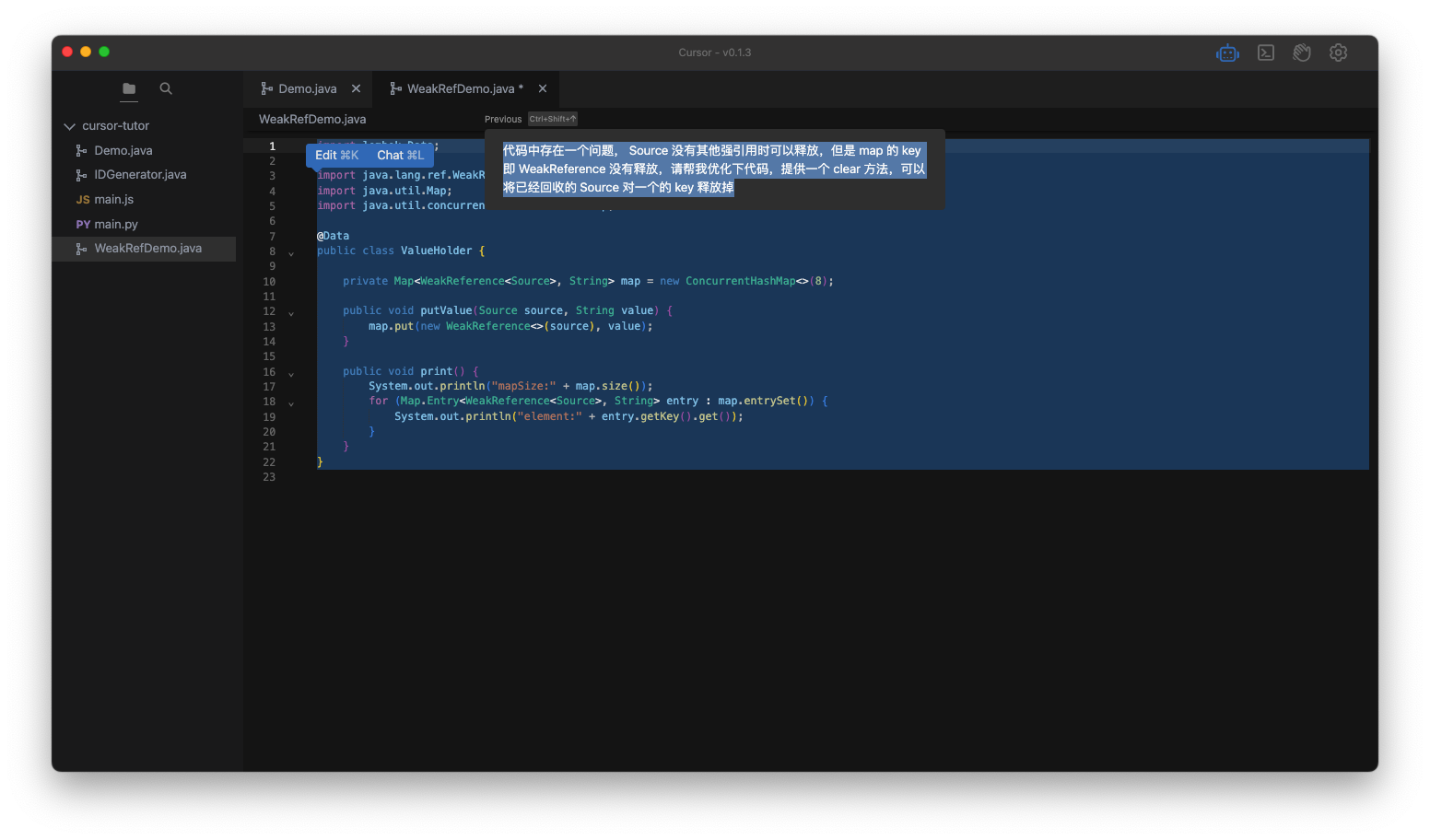The width and height of the screenshot is (1430, 840).
Task: Click the waving hand feedback icon
Action: coord(1302,53)
